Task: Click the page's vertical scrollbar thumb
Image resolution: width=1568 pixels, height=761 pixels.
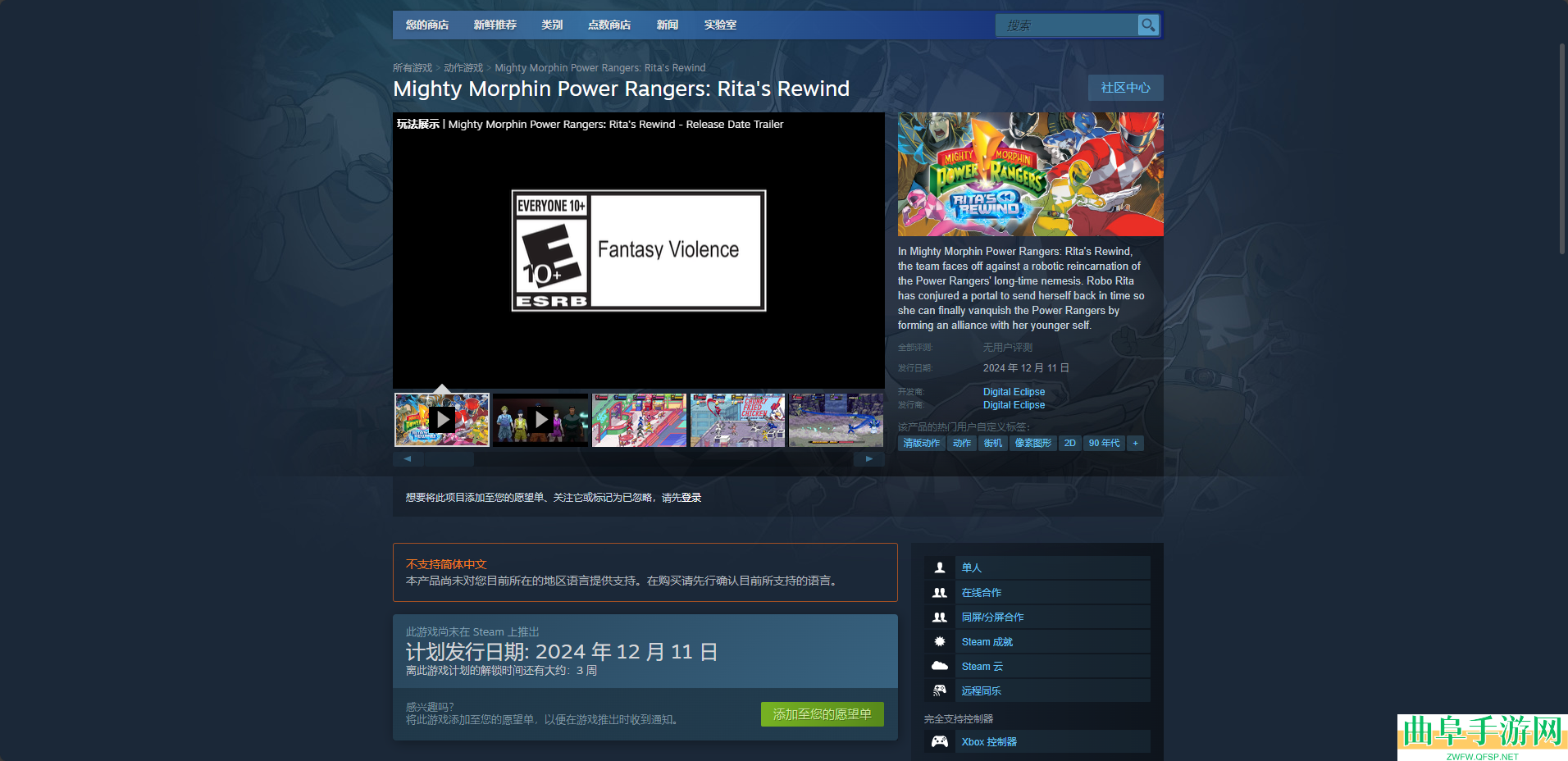Action: 1562,148
